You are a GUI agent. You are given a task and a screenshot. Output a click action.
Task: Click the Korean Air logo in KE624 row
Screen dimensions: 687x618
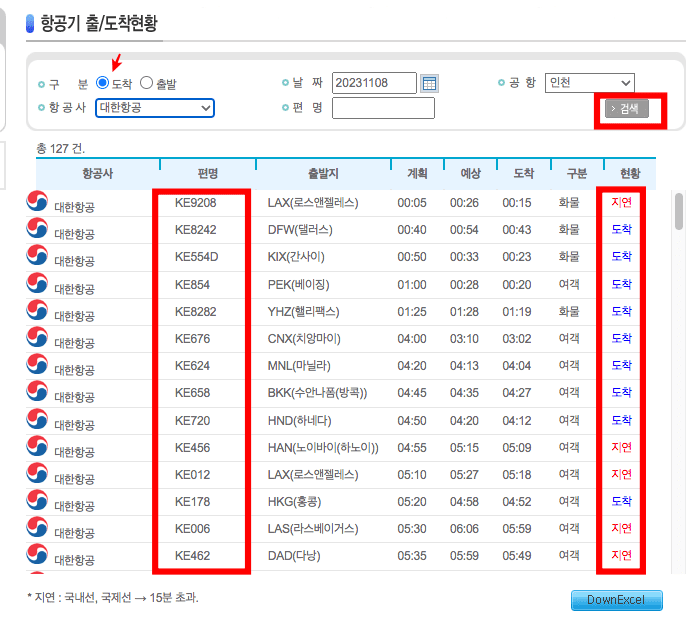(37, 365)
